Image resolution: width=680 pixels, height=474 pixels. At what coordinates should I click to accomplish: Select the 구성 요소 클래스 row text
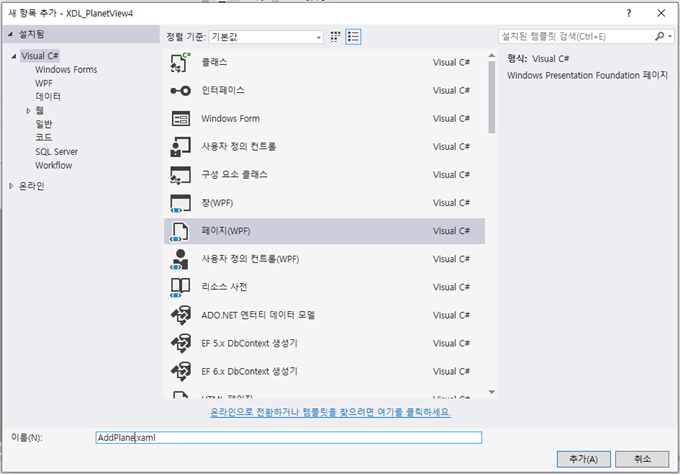(x=234, y=175)
